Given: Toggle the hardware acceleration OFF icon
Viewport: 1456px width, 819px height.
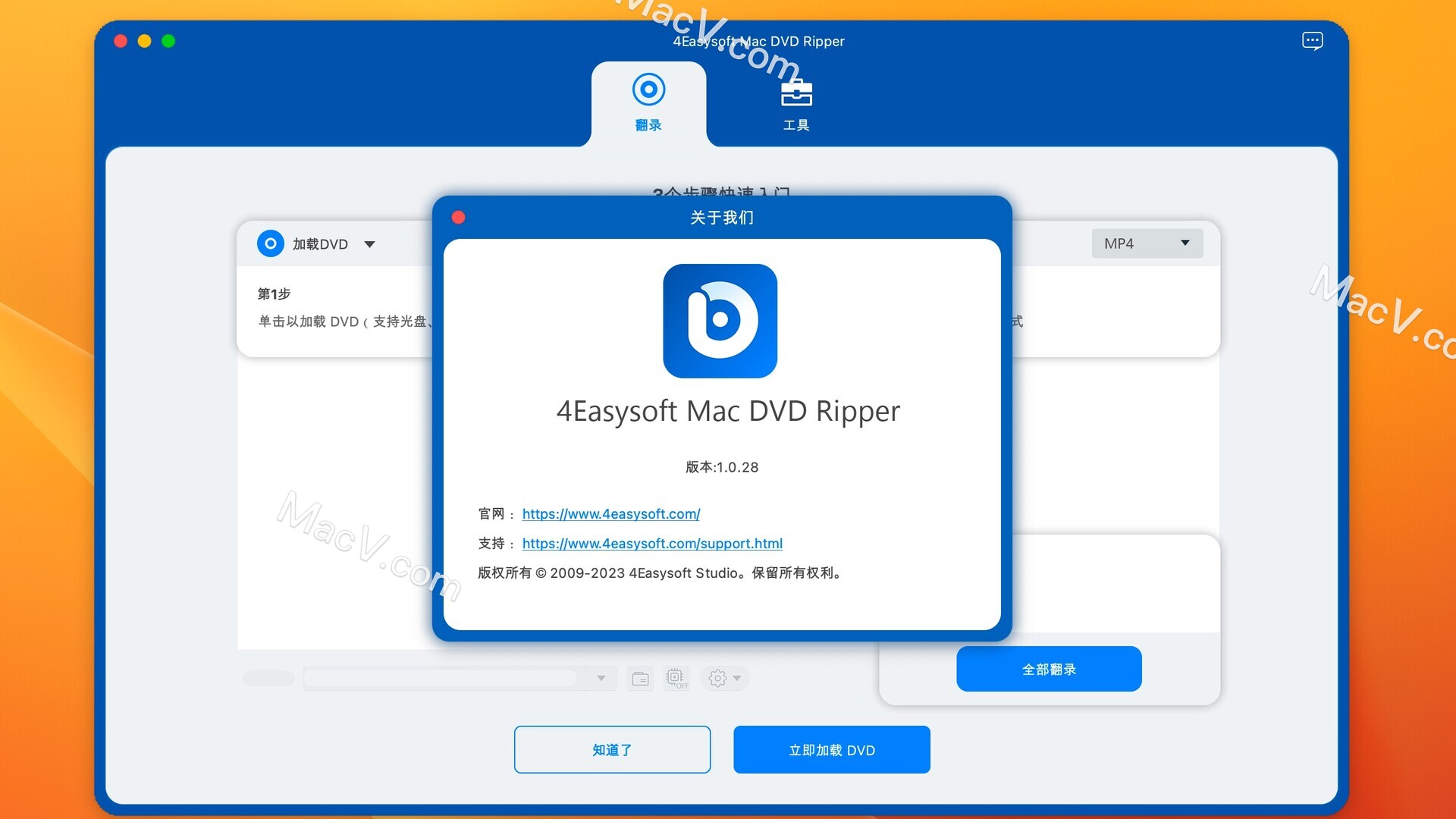Looking at the screenshot, I should click(676, 678).
